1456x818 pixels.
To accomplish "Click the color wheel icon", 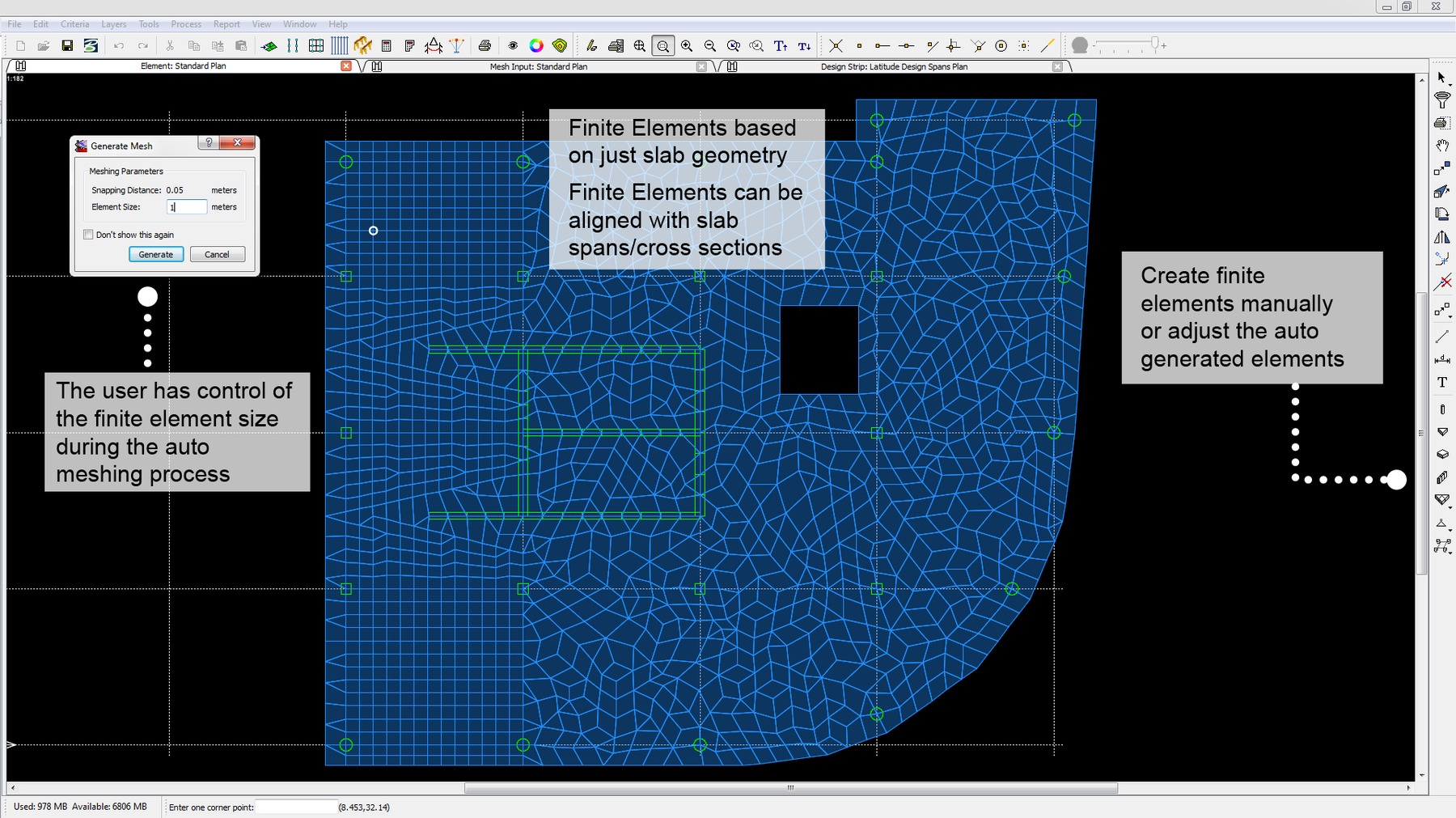I will point(536,46).
